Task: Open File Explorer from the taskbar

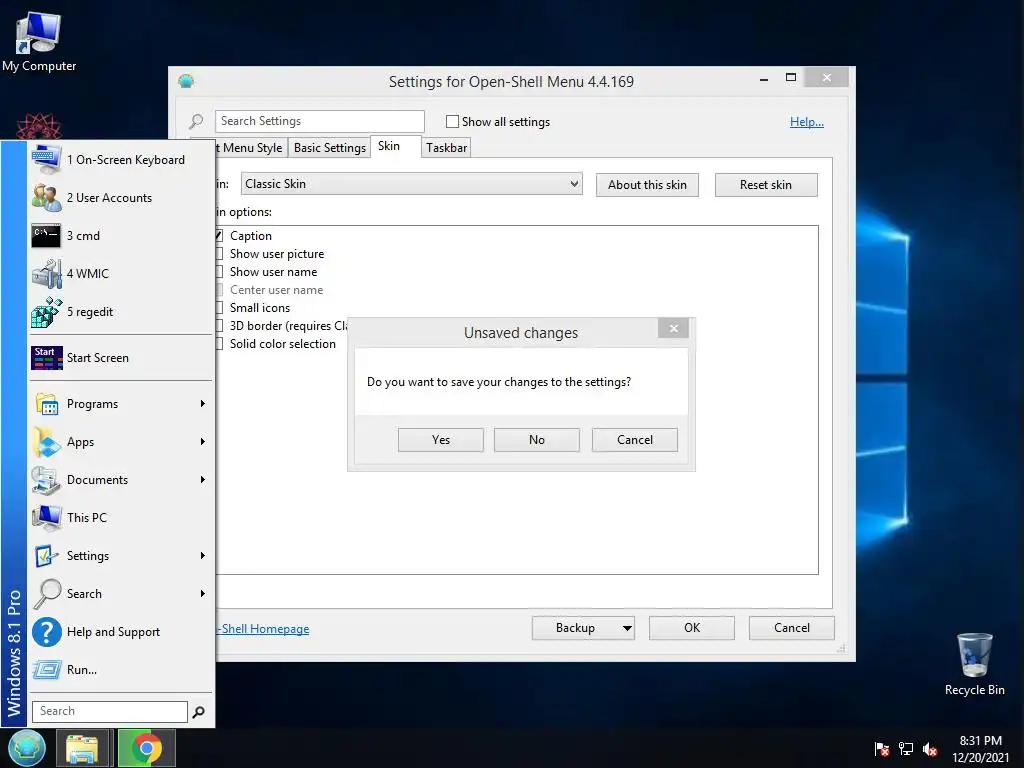Action: pos(82,748)
